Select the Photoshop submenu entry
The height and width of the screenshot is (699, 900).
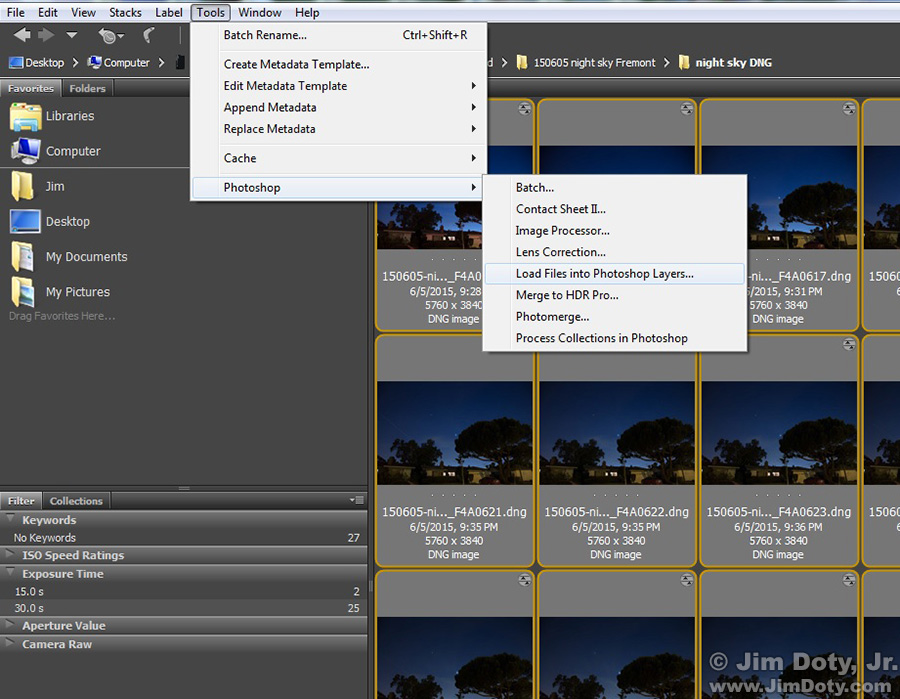[x=339, y=188]
